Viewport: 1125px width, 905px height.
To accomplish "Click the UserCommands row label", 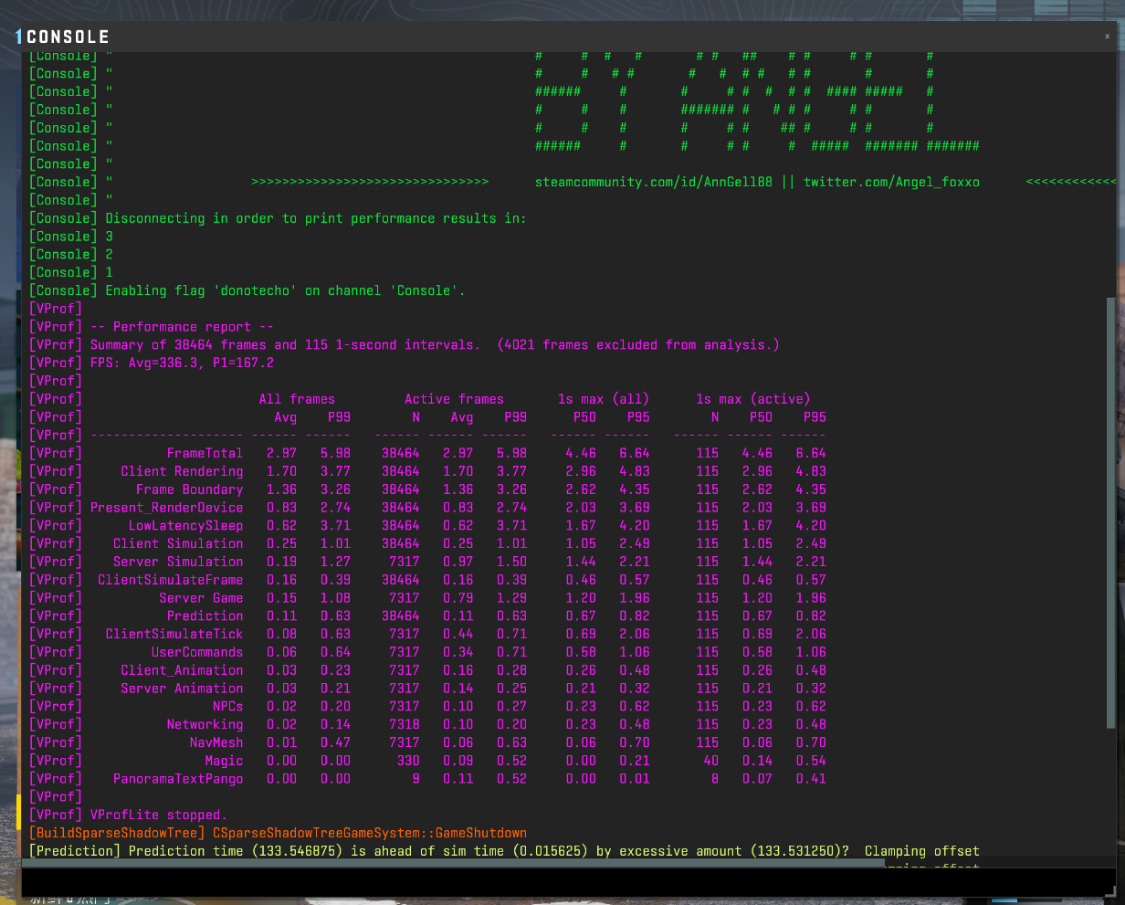I will (x=197, y=652).
